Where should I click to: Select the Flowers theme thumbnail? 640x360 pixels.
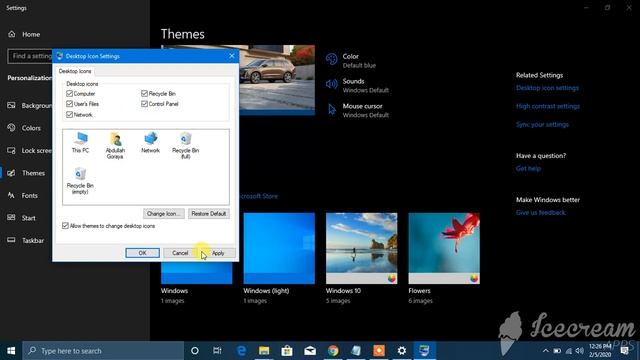pos(444,248)
